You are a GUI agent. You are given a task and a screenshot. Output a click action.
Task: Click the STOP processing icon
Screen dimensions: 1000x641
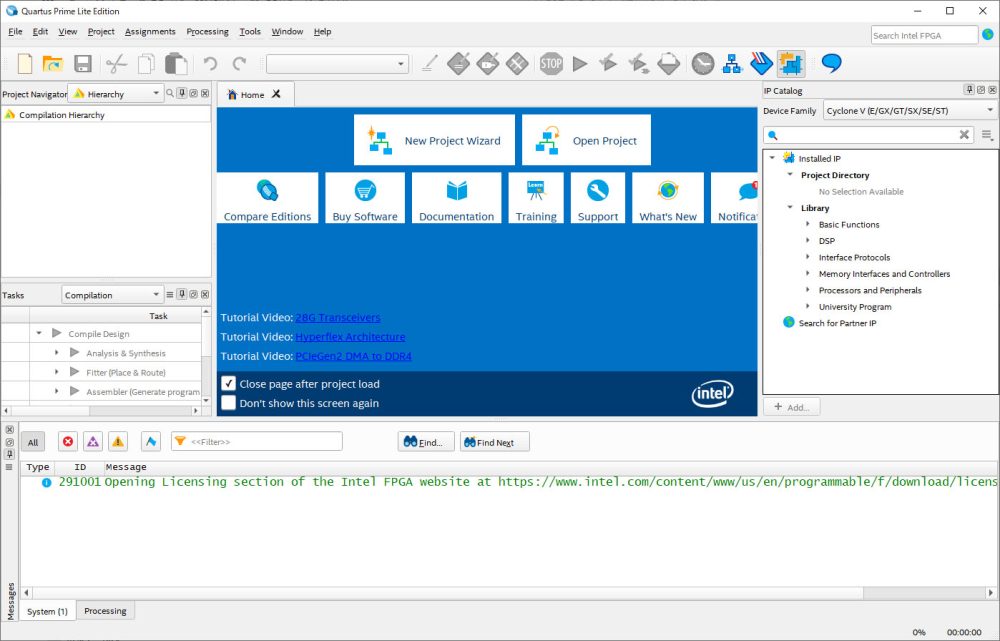551,64
